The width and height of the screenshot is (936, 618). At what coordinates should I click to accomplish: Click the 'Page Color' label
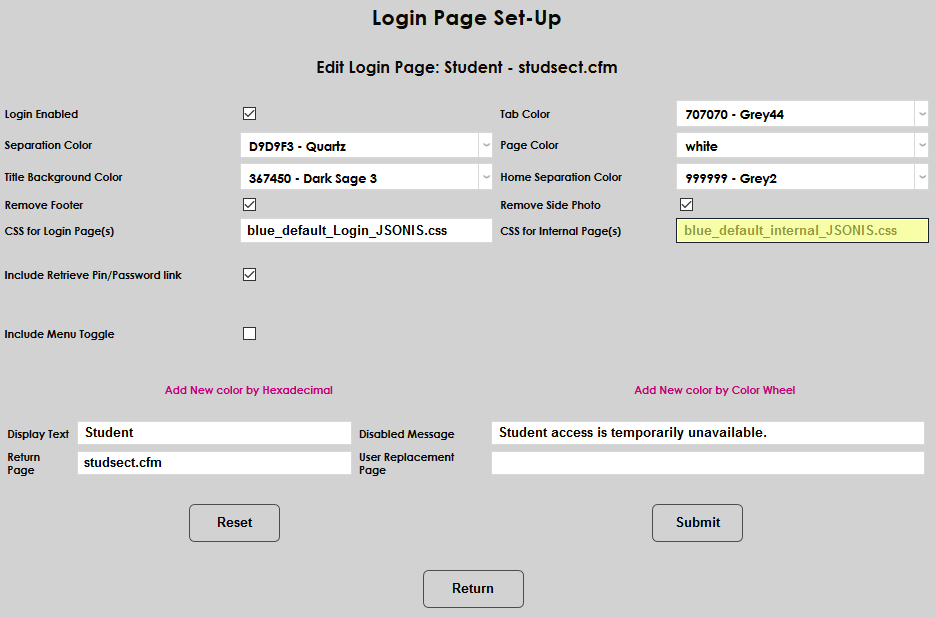529,145
